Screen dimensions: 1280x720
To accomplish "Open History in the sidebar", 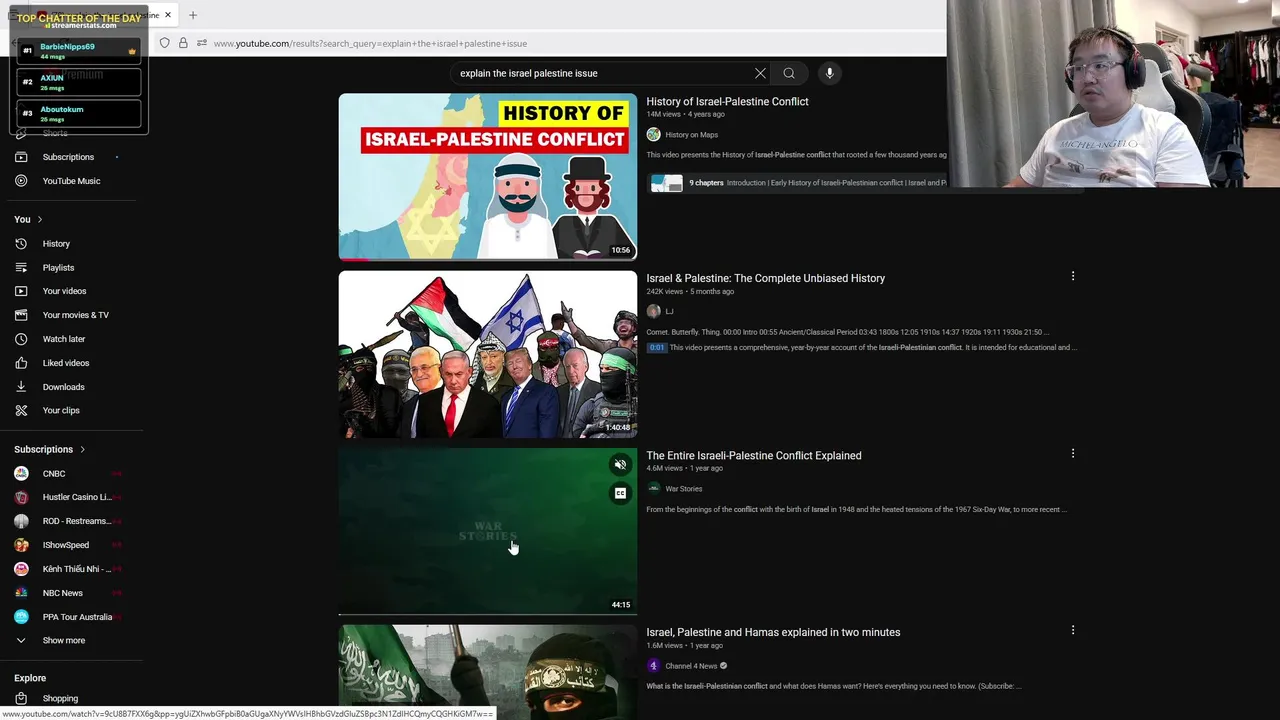I will [x=56, y=244].
